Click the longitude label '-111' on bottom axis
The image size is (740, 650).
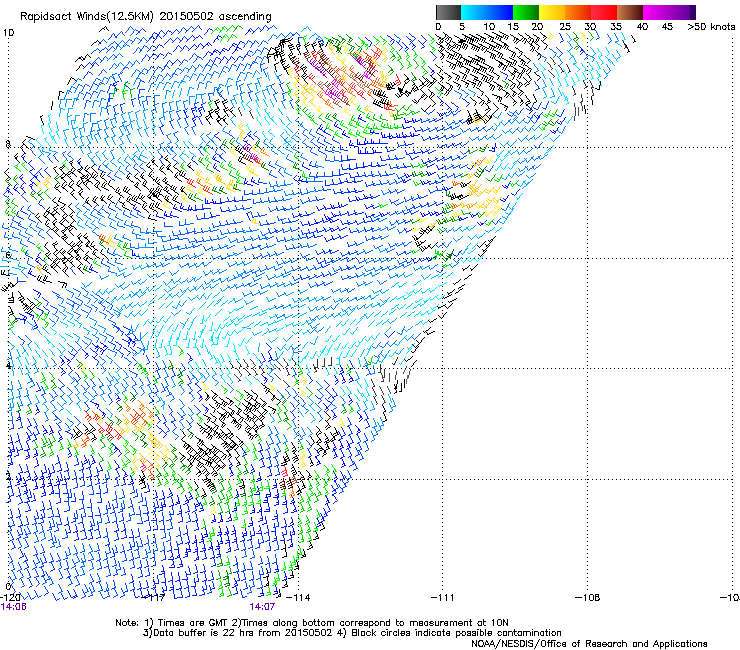442,598
